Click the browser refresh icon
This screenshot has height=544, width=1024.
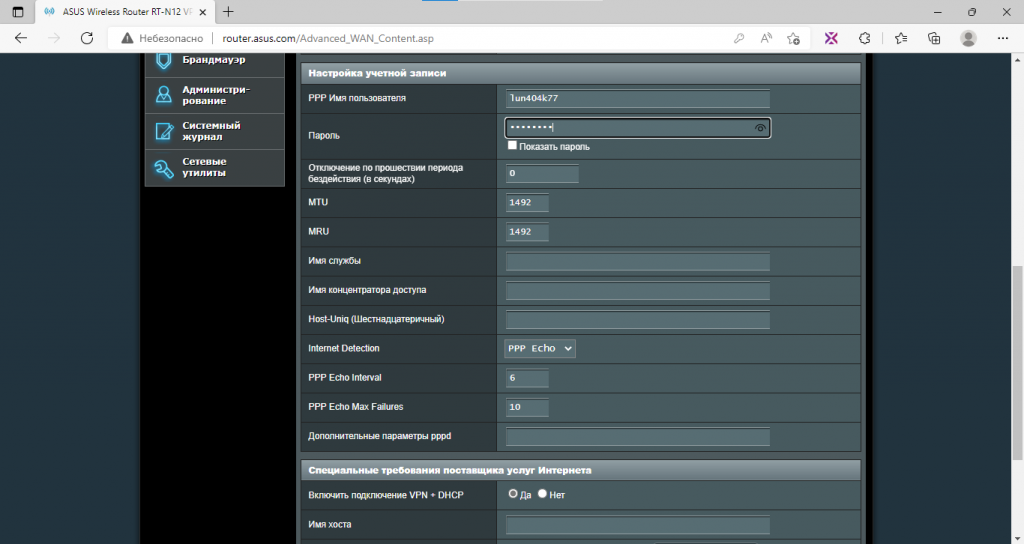pos(87,38)
